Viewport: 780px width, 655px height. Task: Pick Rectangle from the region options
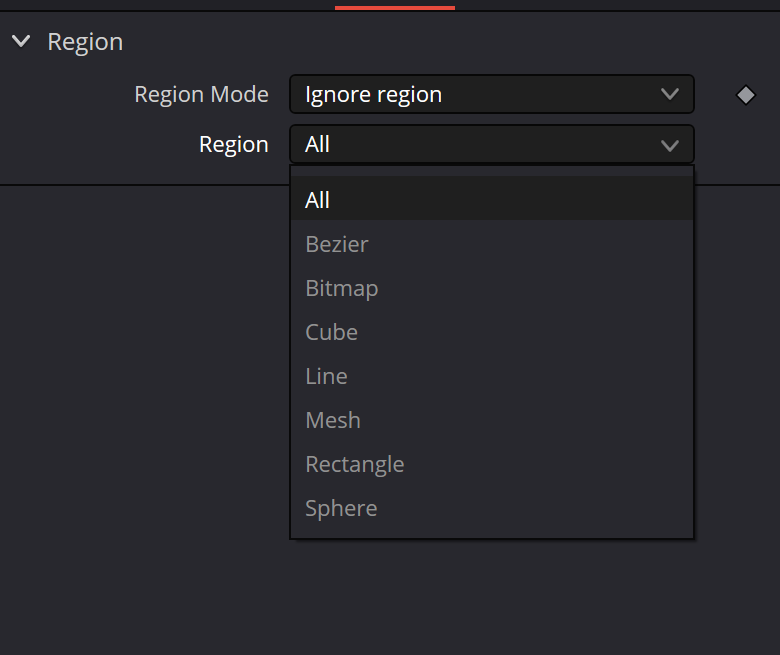[x=491, y=465]
